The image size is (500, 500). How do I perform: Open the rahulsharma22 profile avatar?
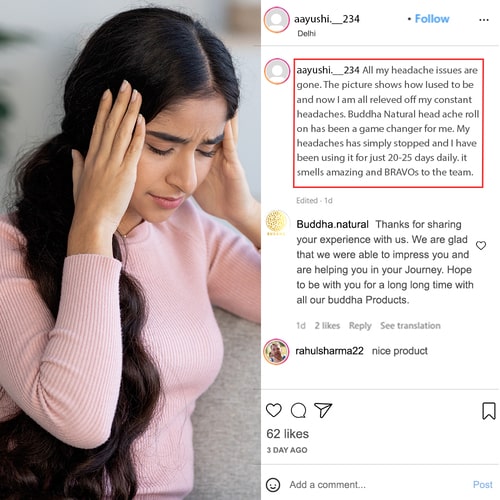pos(276,352)
